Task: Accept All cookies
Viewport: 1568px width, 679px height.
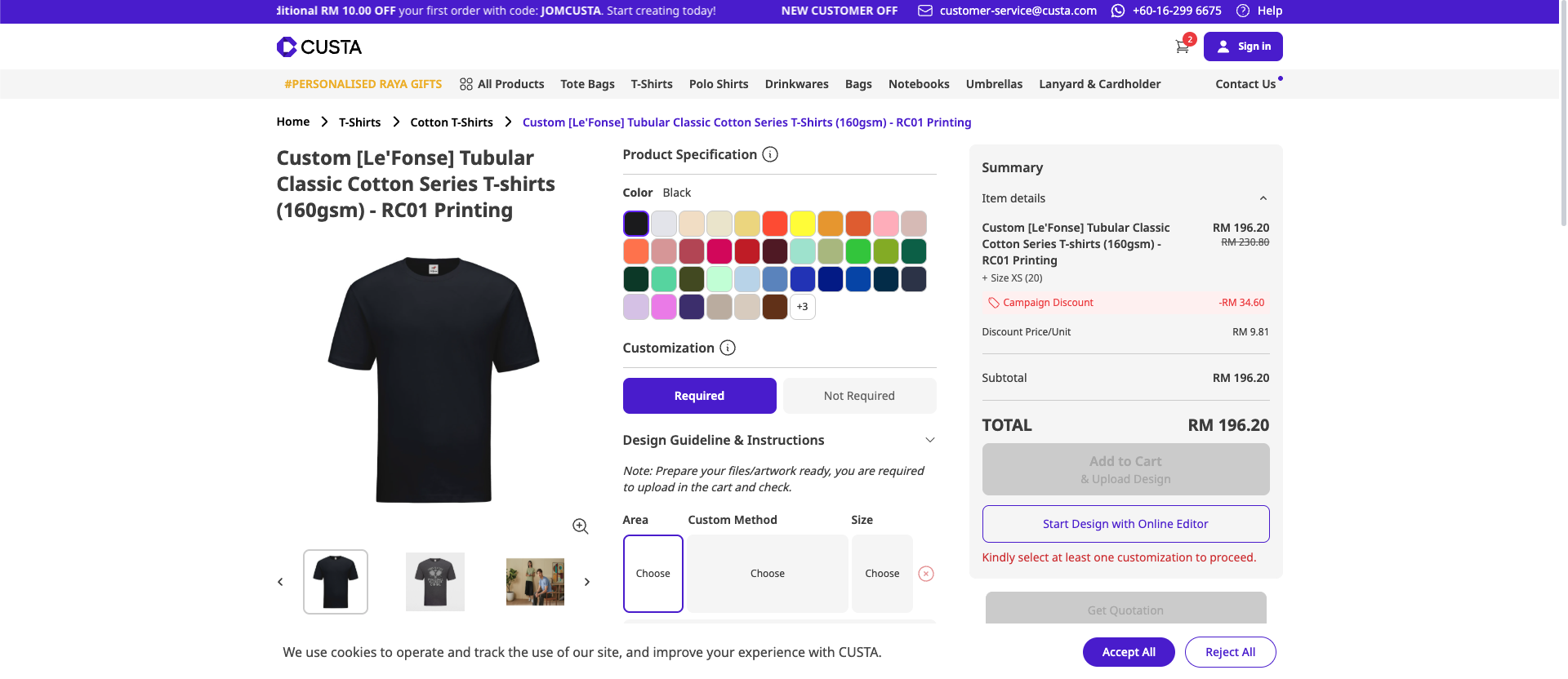Action: tap(1129, 652)
